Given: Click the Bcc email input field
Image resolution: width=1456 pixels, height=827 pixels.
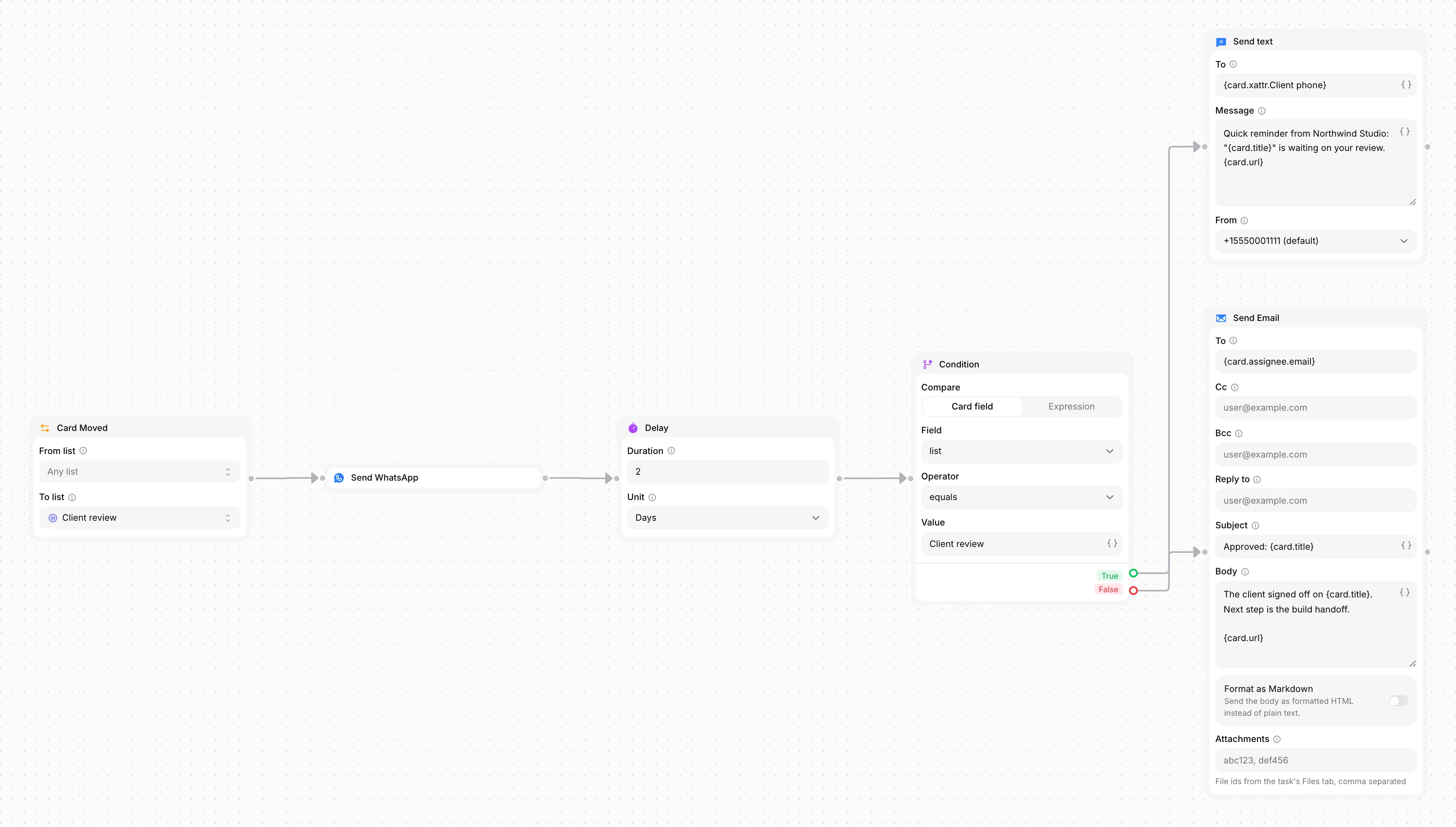Looking at the screenshot, I should click(x=1315, y=454).
